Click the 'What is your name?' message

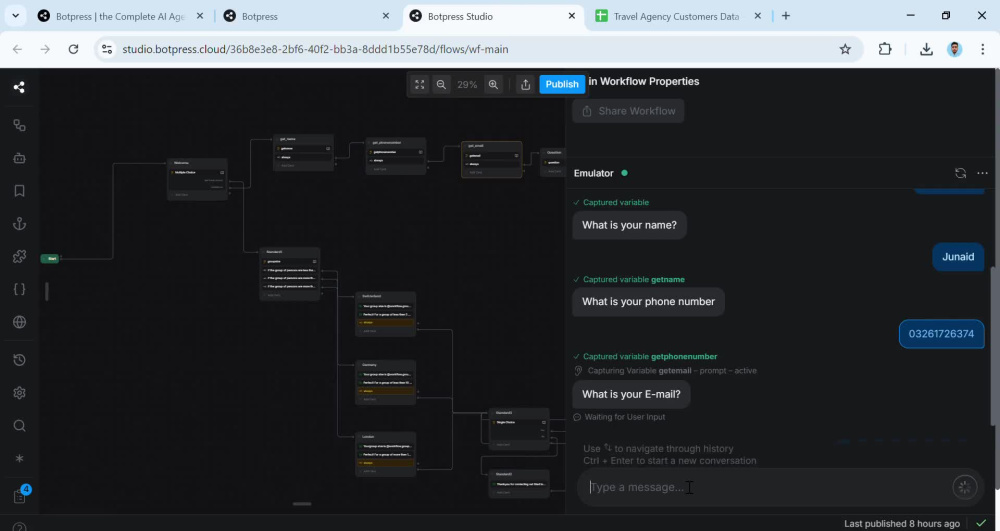[x=629, y=225]
